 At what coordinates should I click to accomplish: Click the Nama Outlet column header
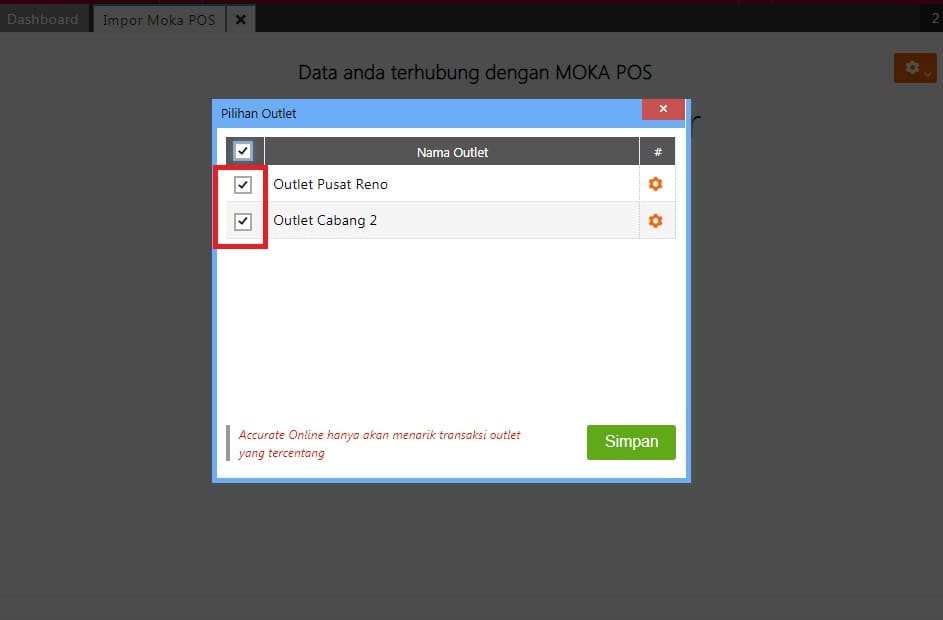452,152
